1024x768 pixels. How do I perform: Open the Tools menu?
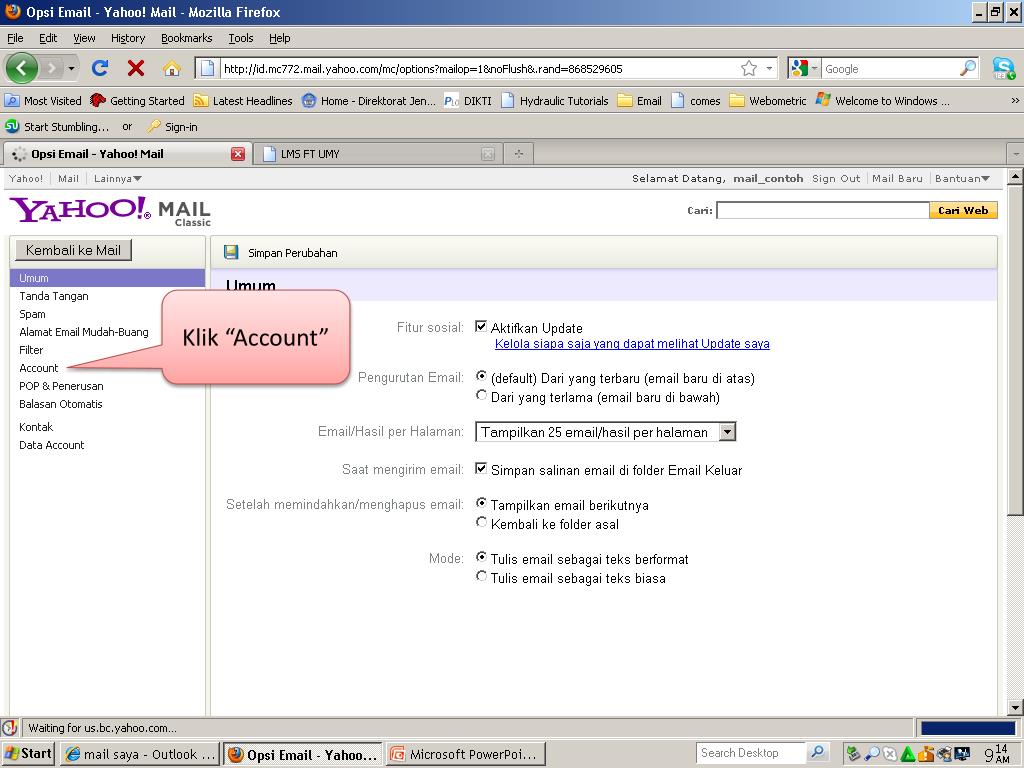click(241, 38)
